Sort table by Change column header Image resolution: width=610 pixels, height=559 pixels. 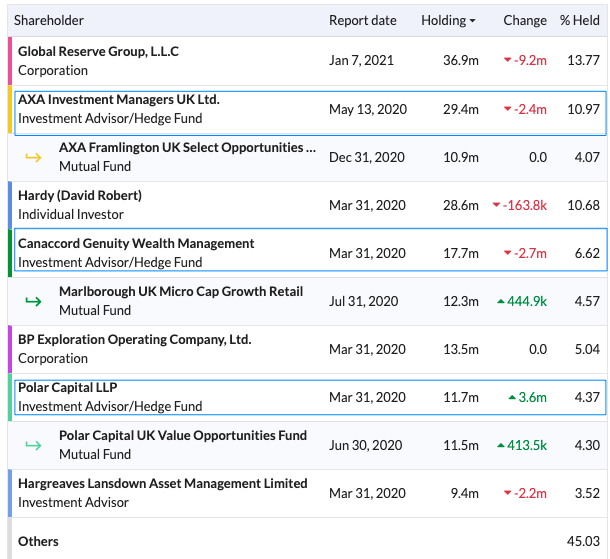pyautogui.click(x=525, y=20)
